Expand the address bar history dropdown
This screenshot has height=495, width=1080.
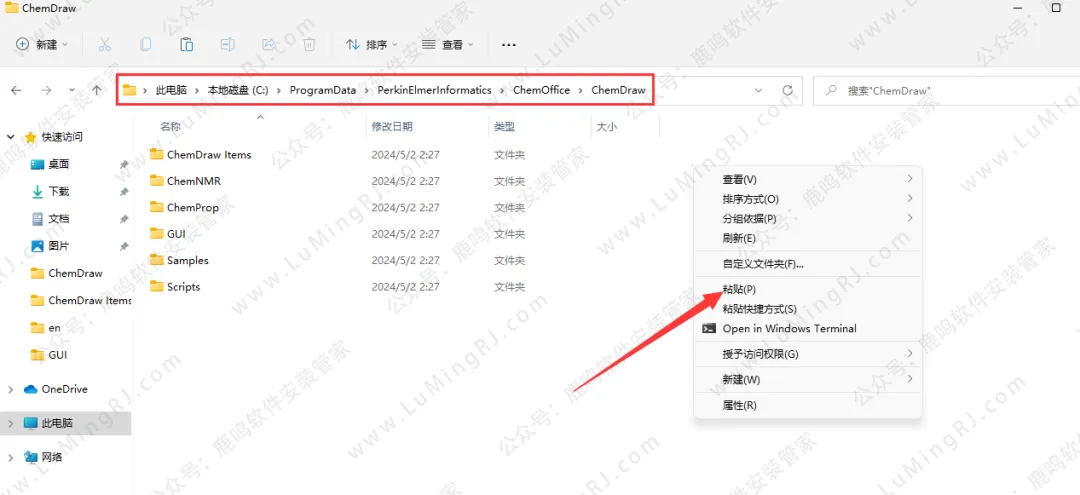point(759,90)
